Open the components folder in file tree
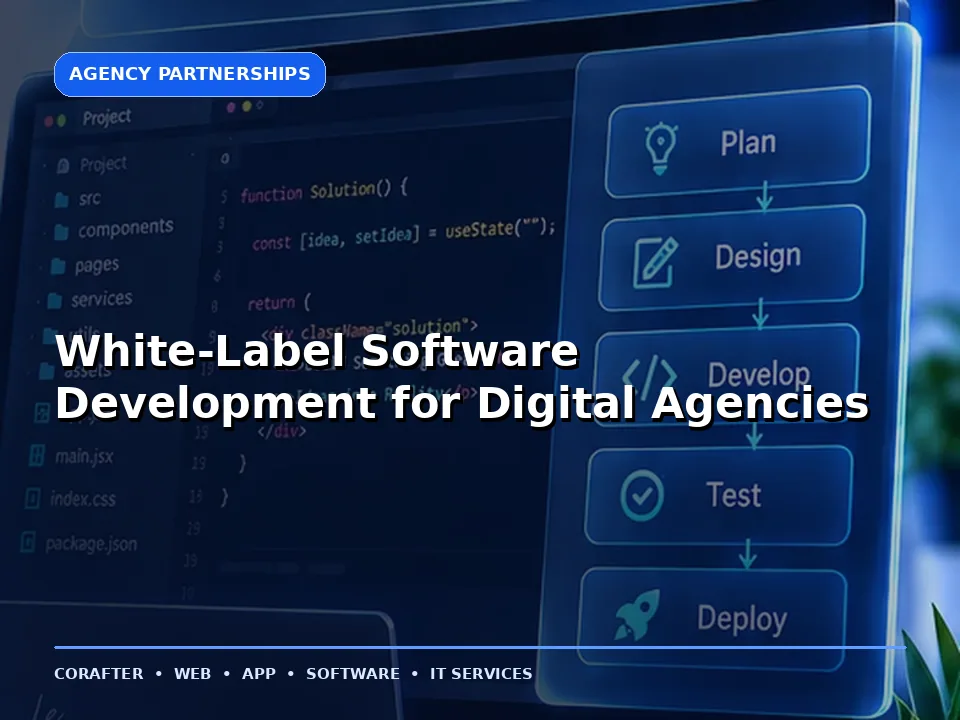 126,228
